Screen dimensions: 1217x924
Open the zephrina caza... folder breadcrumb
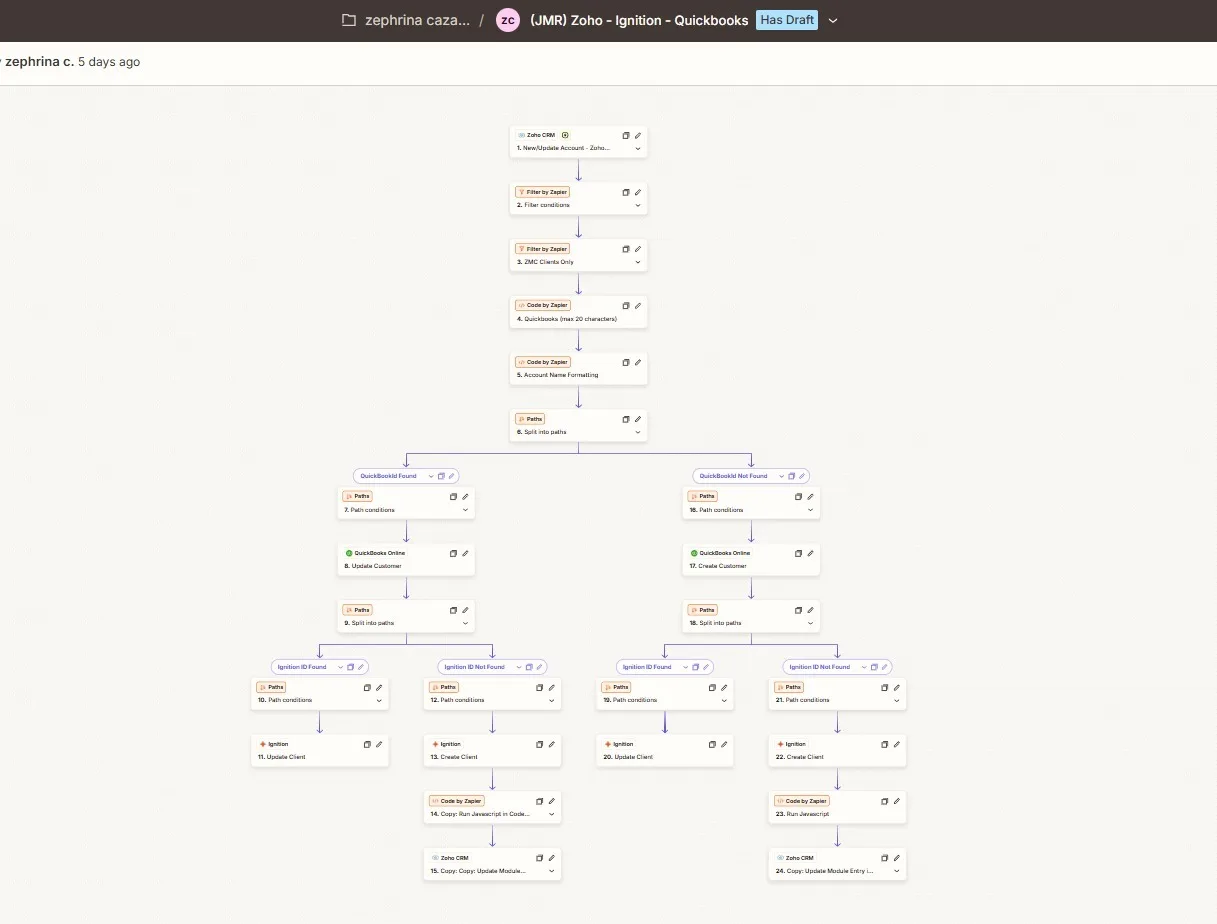pyautogui.click(x=418, y=20)
